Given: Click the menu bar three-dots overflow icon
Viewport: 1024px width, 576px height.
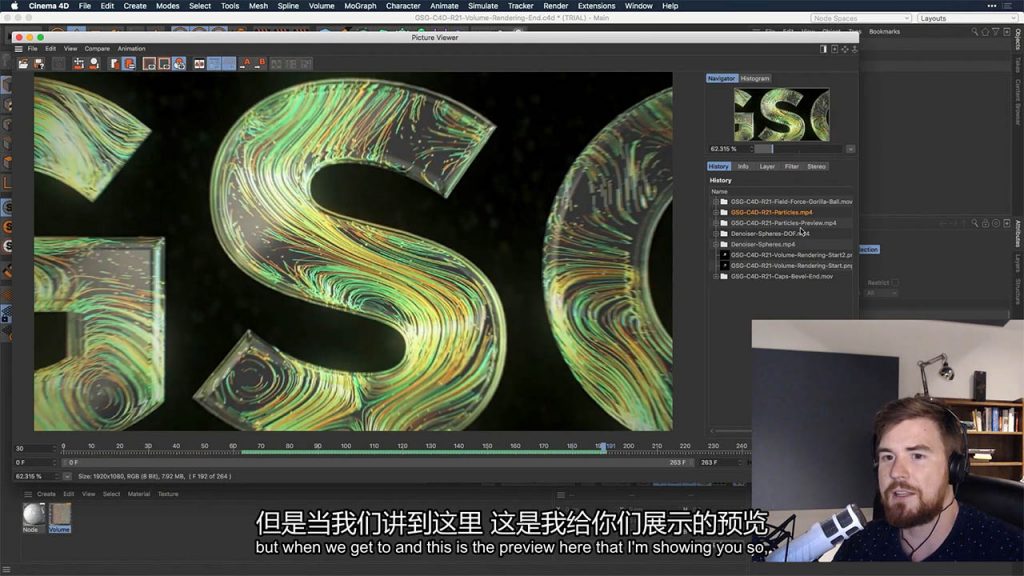Looking at the screenshot, I should (992, 6).
